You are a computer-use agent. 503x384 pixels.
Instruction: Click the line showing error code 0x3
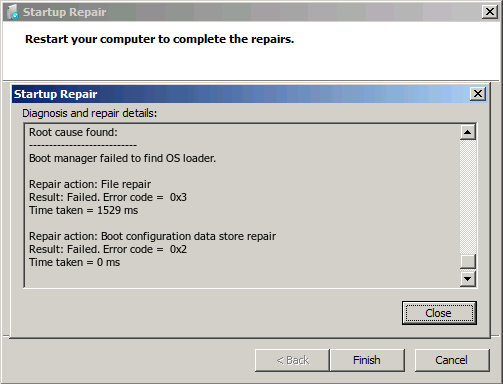coord(108,197)
